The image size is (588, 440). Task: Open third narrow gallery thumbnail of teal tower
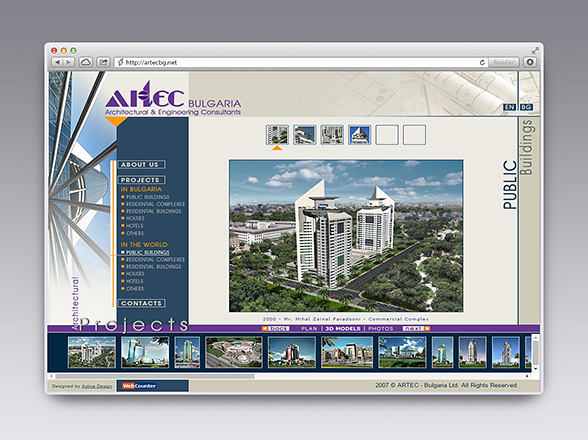point(187,352)
